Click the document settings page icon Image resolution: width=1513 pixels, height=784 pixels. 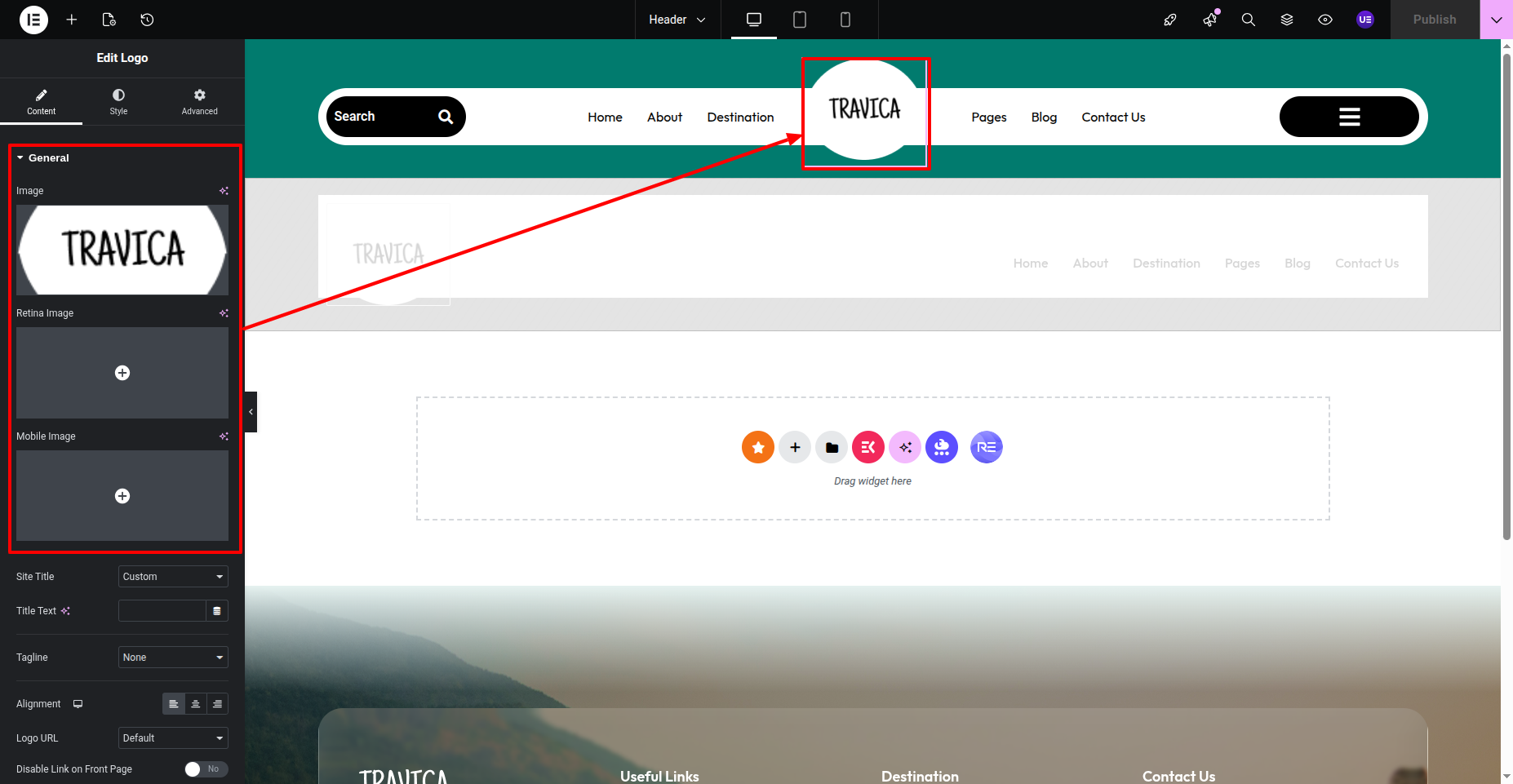click(x=109, y=20)
